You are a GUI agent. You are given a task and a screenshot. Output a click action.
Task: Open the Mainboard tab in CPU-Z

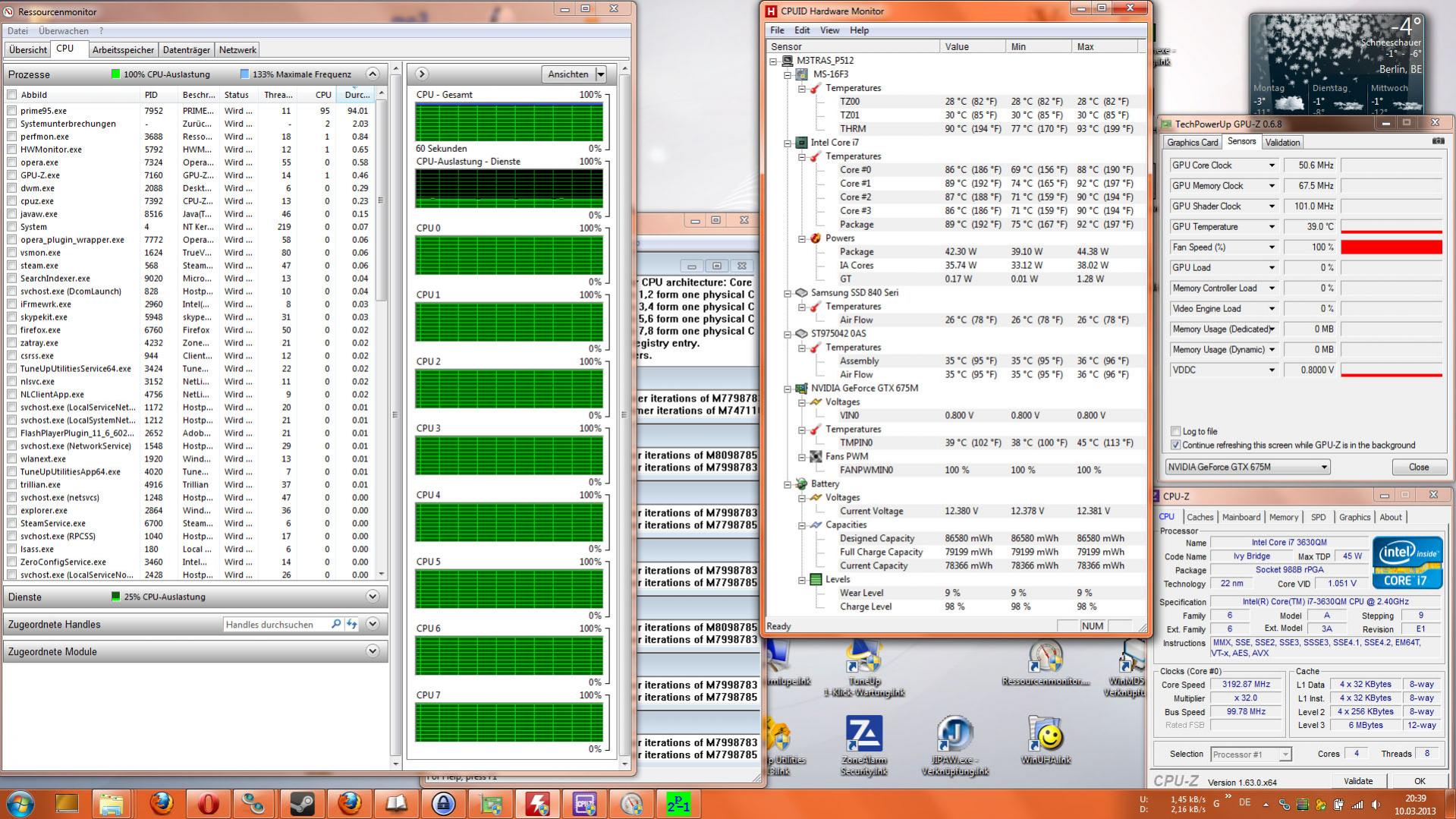coord(1241,517)
